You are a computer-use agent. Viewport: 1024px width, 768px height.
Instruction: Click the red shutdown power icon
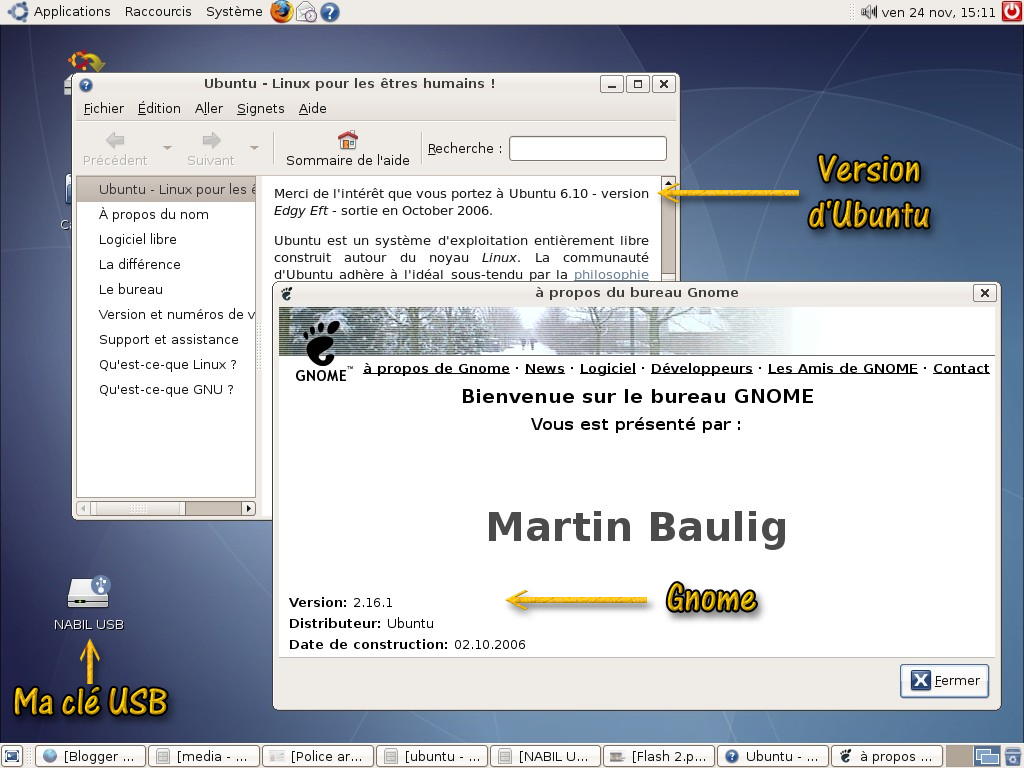click(x=1012, y=12)
